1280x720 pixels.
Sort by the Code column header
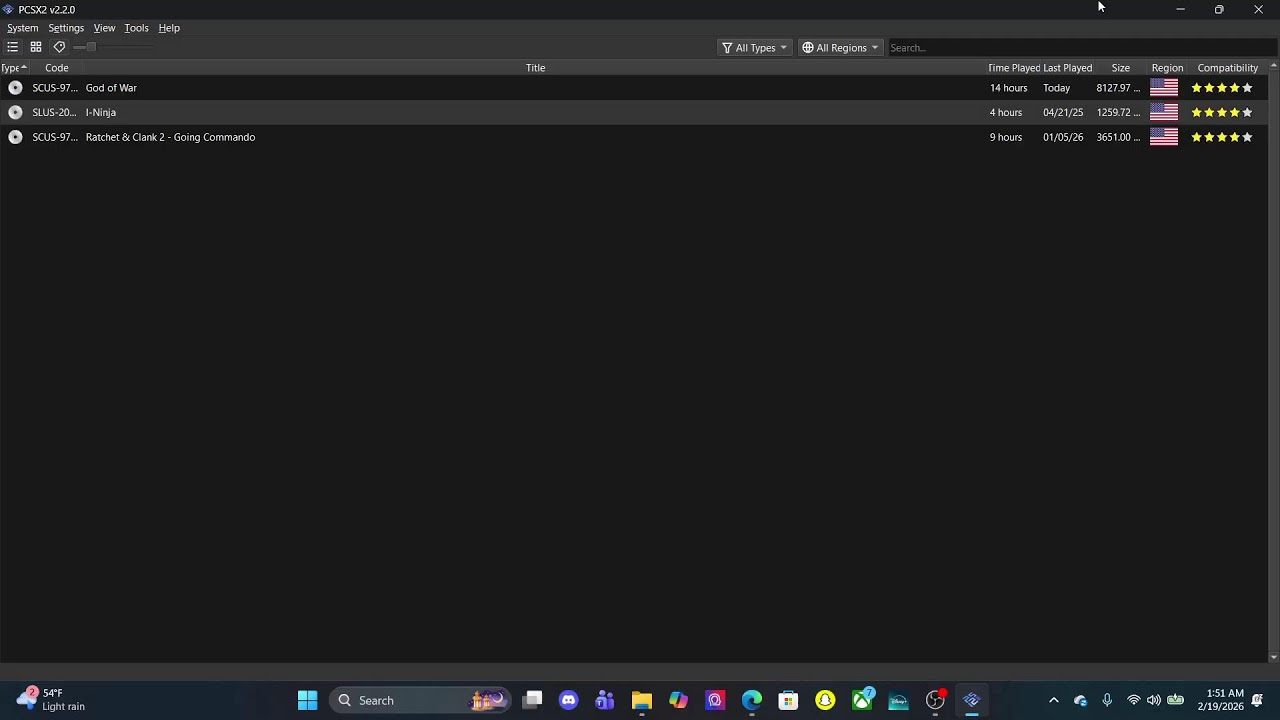tap(56, 68)
